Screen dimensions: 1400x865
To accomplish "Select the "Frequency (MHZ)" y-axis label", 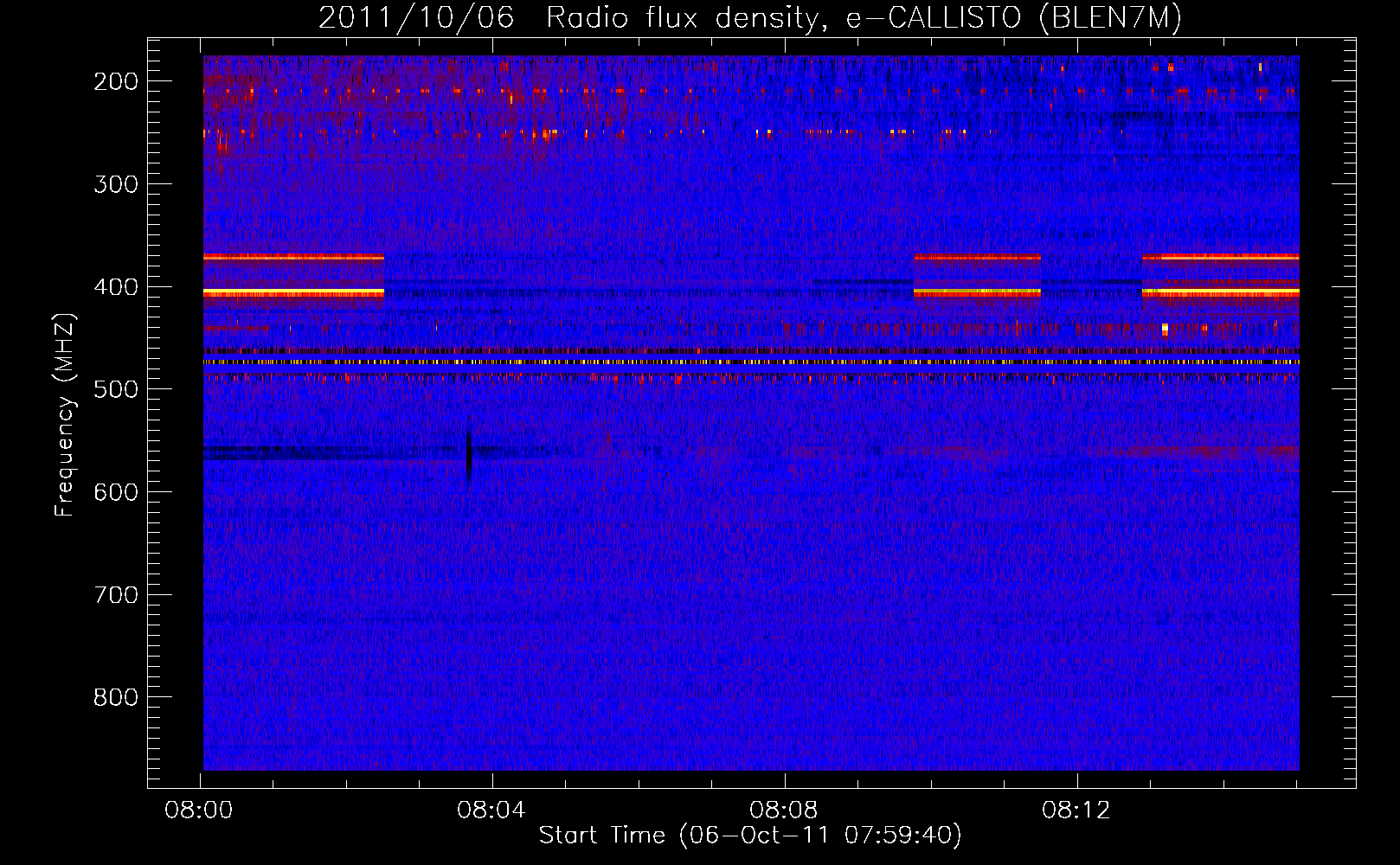I will [x=65, y=415].
